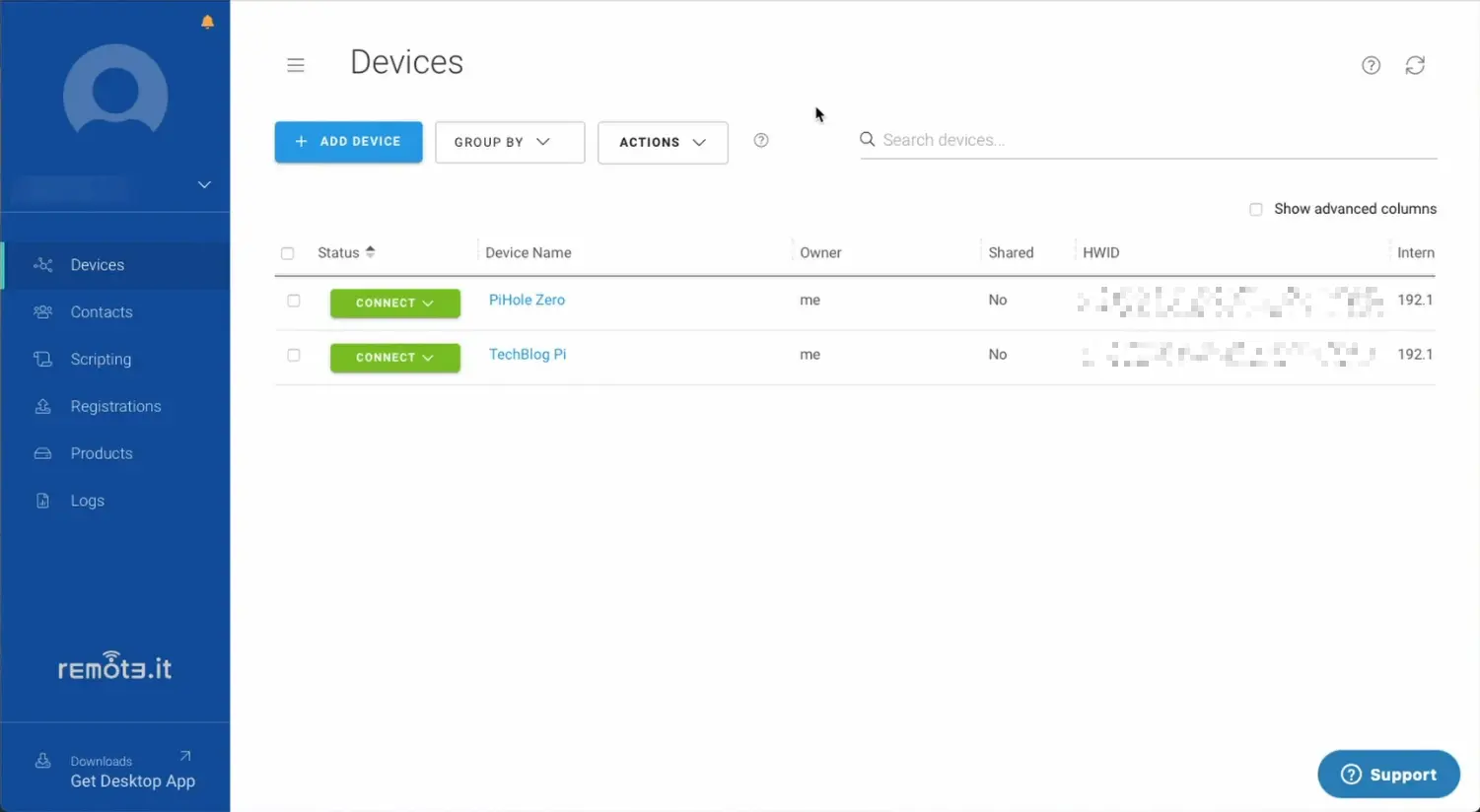Open the Group By dropdown
Viewport: 1480px width, 812px height.
point(509,142)
